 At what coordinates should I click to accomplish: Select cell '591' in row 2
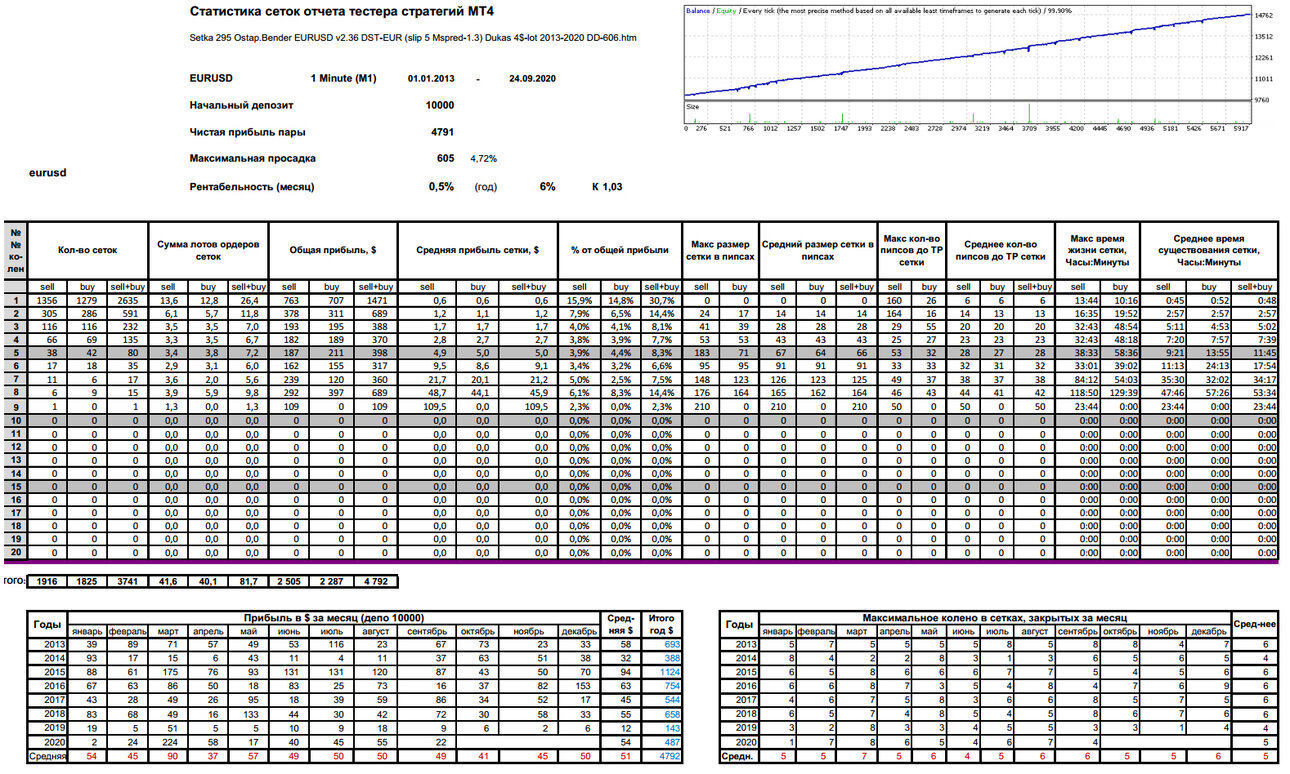(x=127, y=313)
